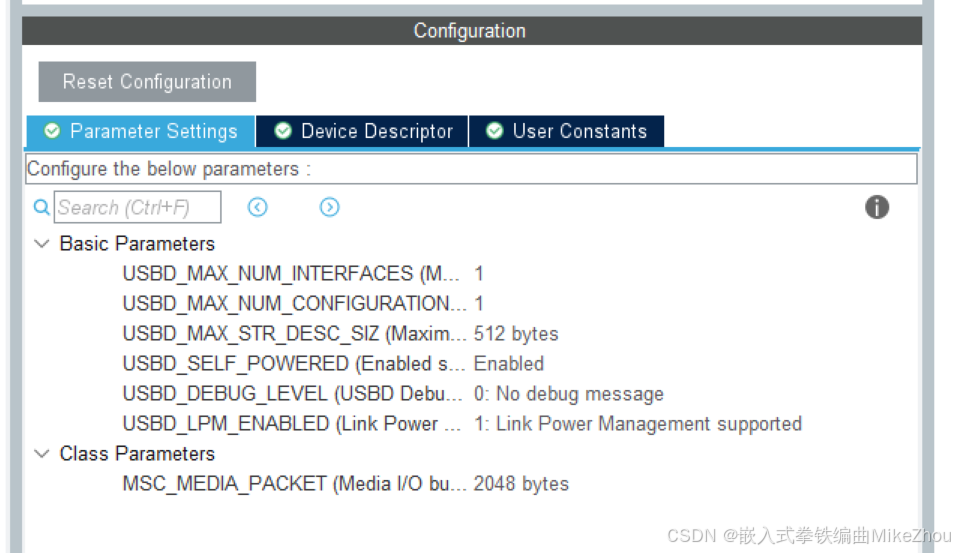Show parameter info with the info icon

tap(877, 207)
